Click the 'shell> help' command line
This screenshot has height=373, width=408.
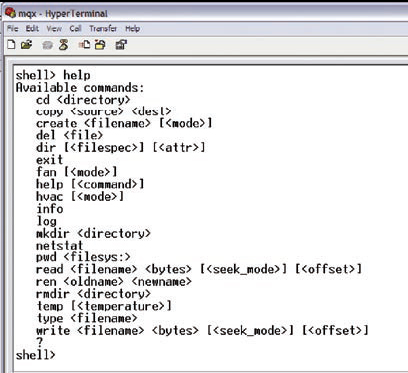53,75
